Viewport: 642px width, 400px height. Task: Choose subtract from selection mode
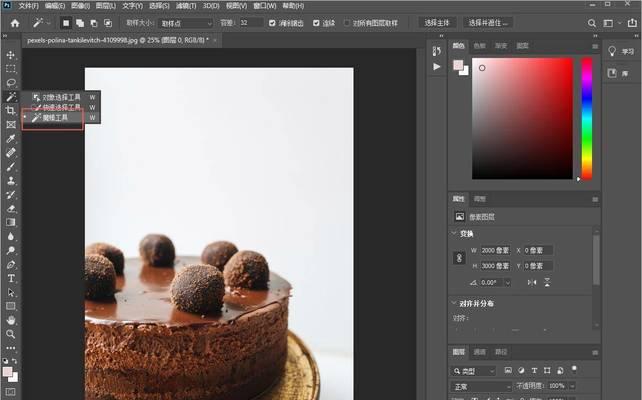(x=94, y=23)
